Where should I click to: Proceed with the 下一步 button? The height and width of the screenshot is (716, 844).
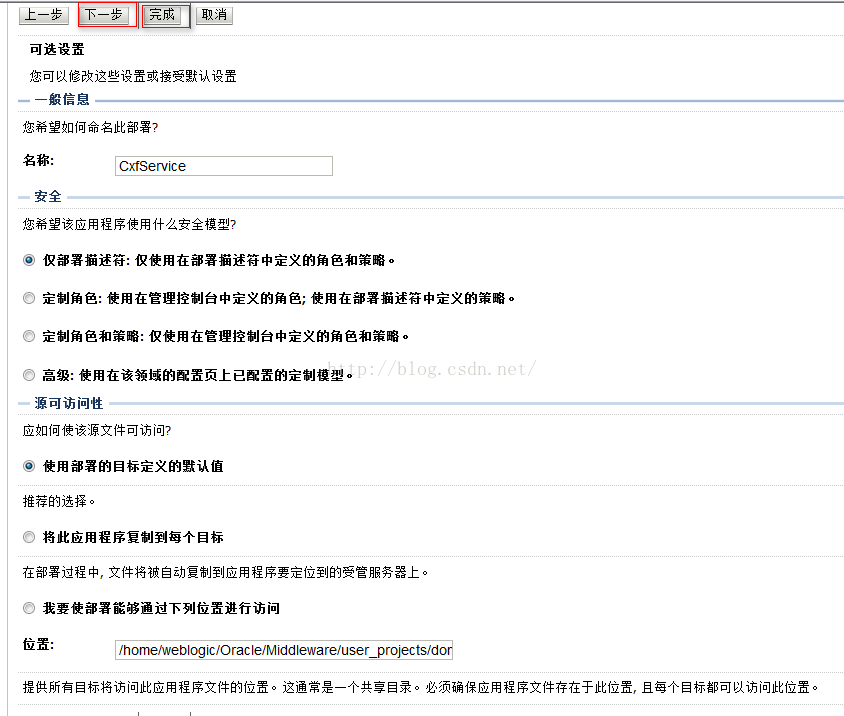[104, 15]
